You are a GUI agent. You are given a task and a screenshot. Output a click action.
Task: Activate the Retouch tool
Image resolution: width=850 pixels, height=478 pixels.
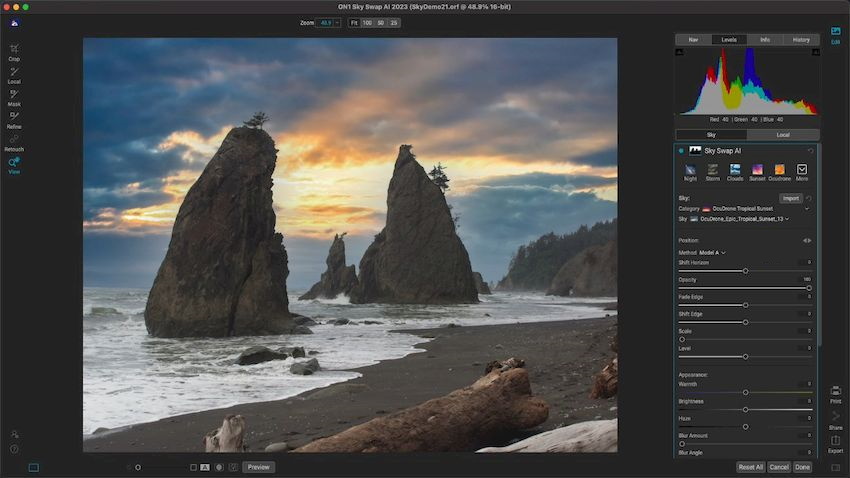tap(14, 142)
